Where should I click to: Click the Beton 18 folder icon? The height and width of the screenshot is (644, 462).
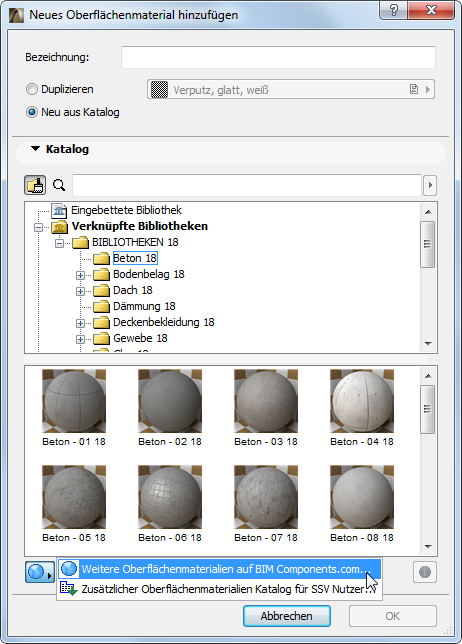(101, 259)
